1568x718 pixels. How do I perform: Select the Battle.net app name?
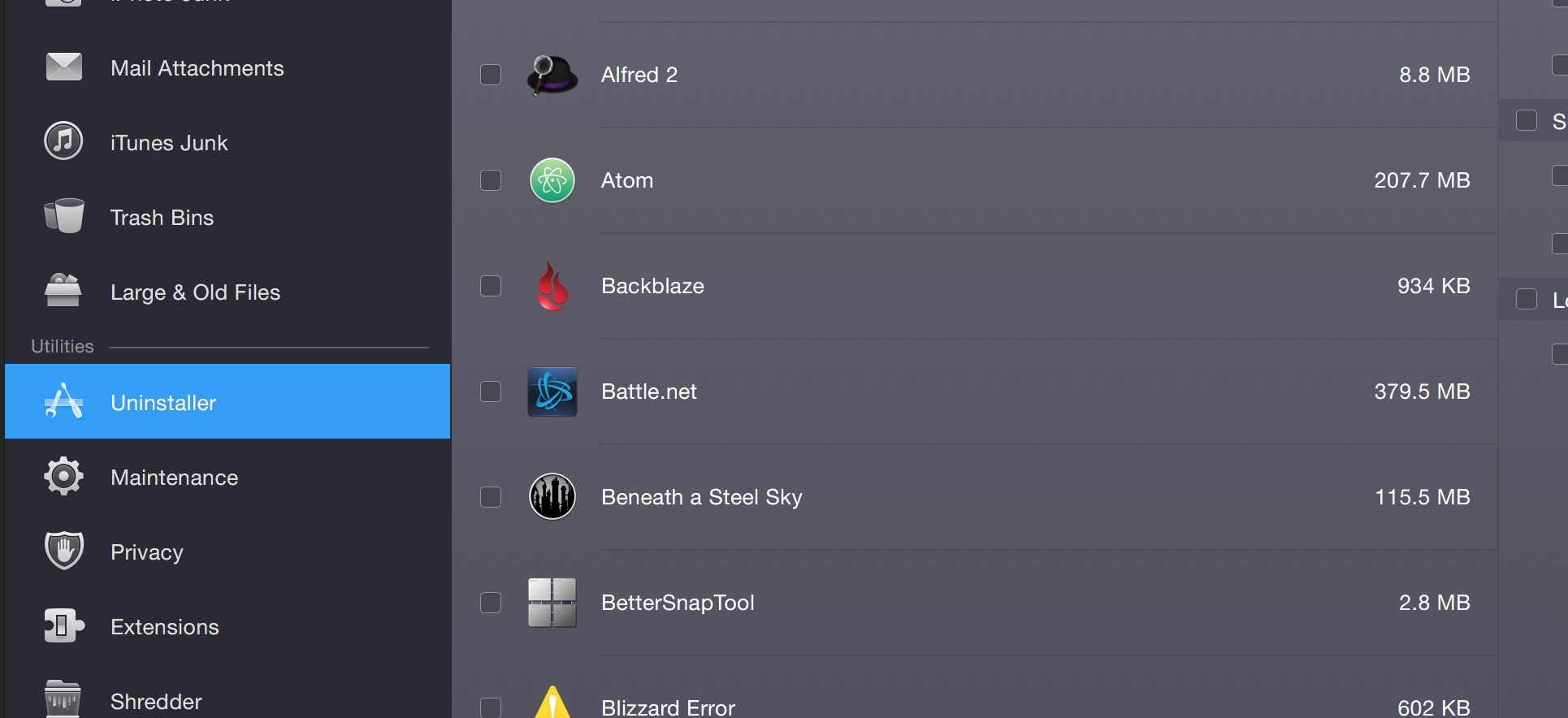pyautogui.click(x=649, y=391)
